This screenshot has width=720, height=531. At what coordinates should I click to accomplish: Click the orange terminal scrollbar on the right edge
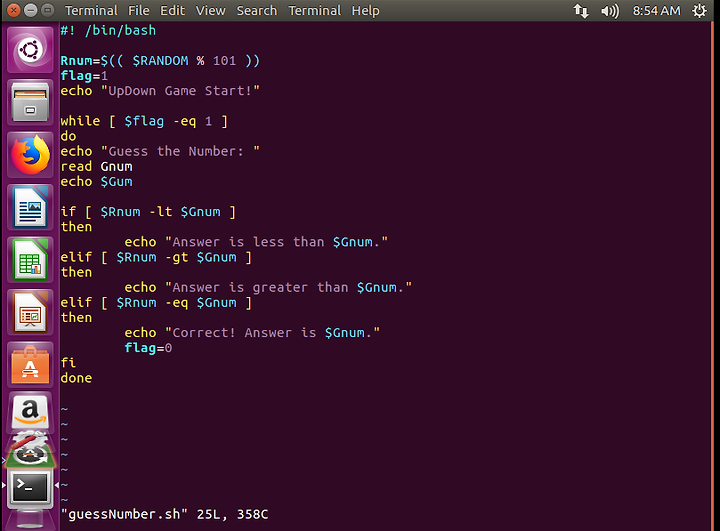(713, 276)
